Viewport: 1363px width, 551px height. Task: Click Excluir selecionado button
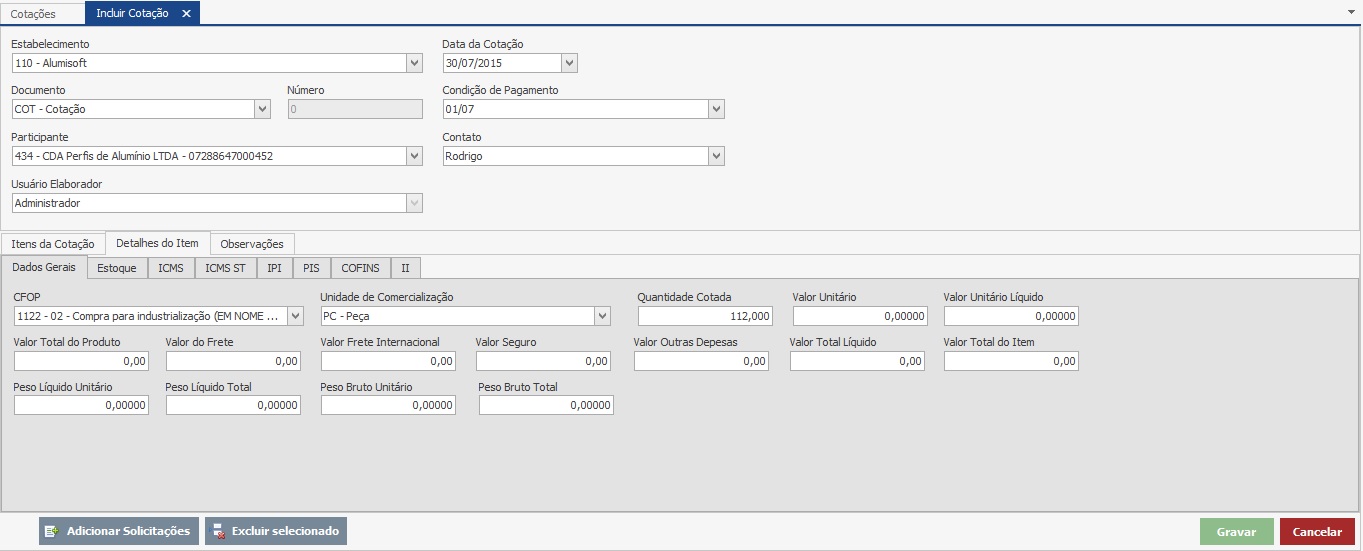[275, 531]
